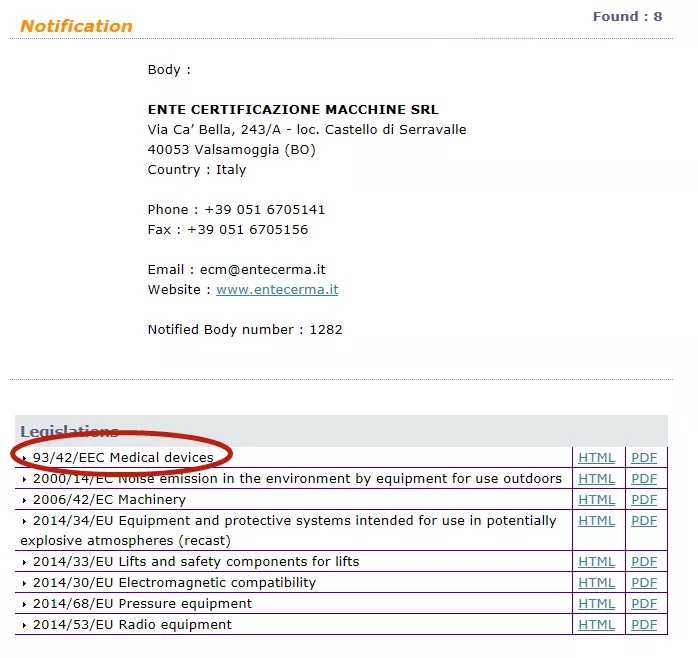Expand the 2014/33/EU Lifts arrow
This screenshot has width=698, height=658.
tap(25, 563)
